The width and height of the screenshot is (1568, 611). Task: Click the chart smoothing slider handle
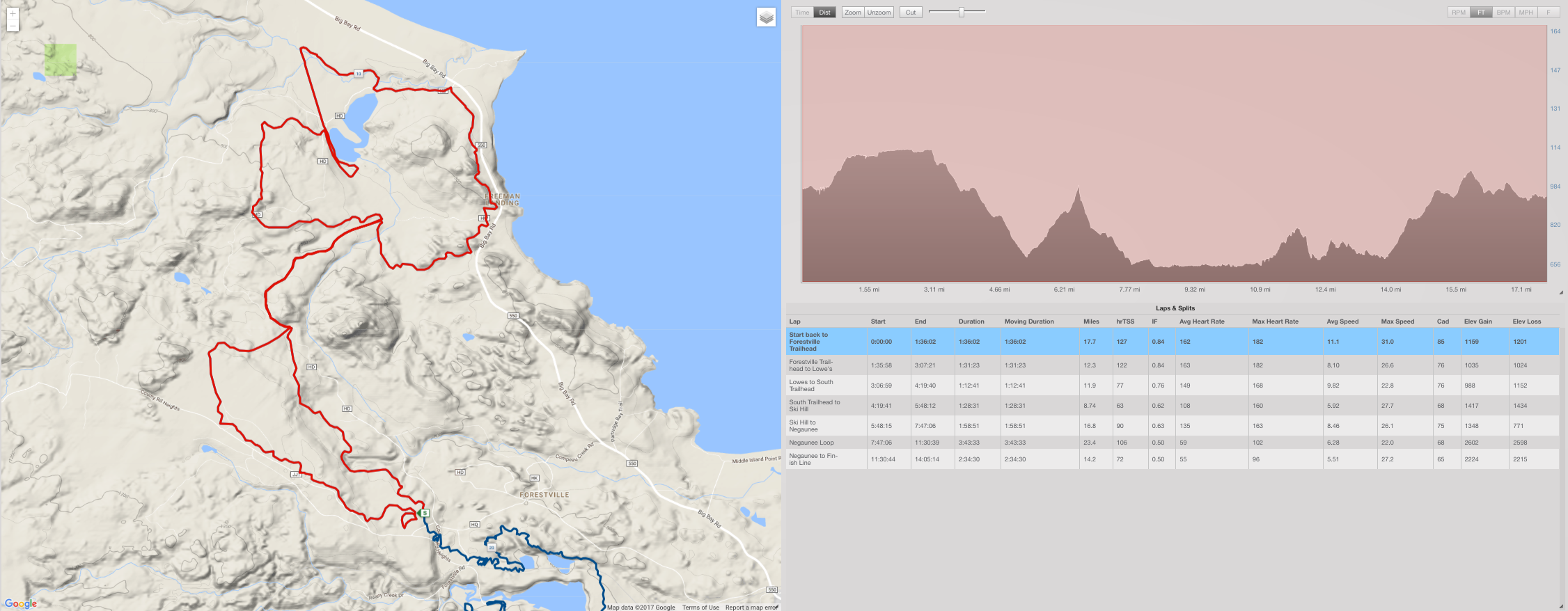click(x=962, y=12)
